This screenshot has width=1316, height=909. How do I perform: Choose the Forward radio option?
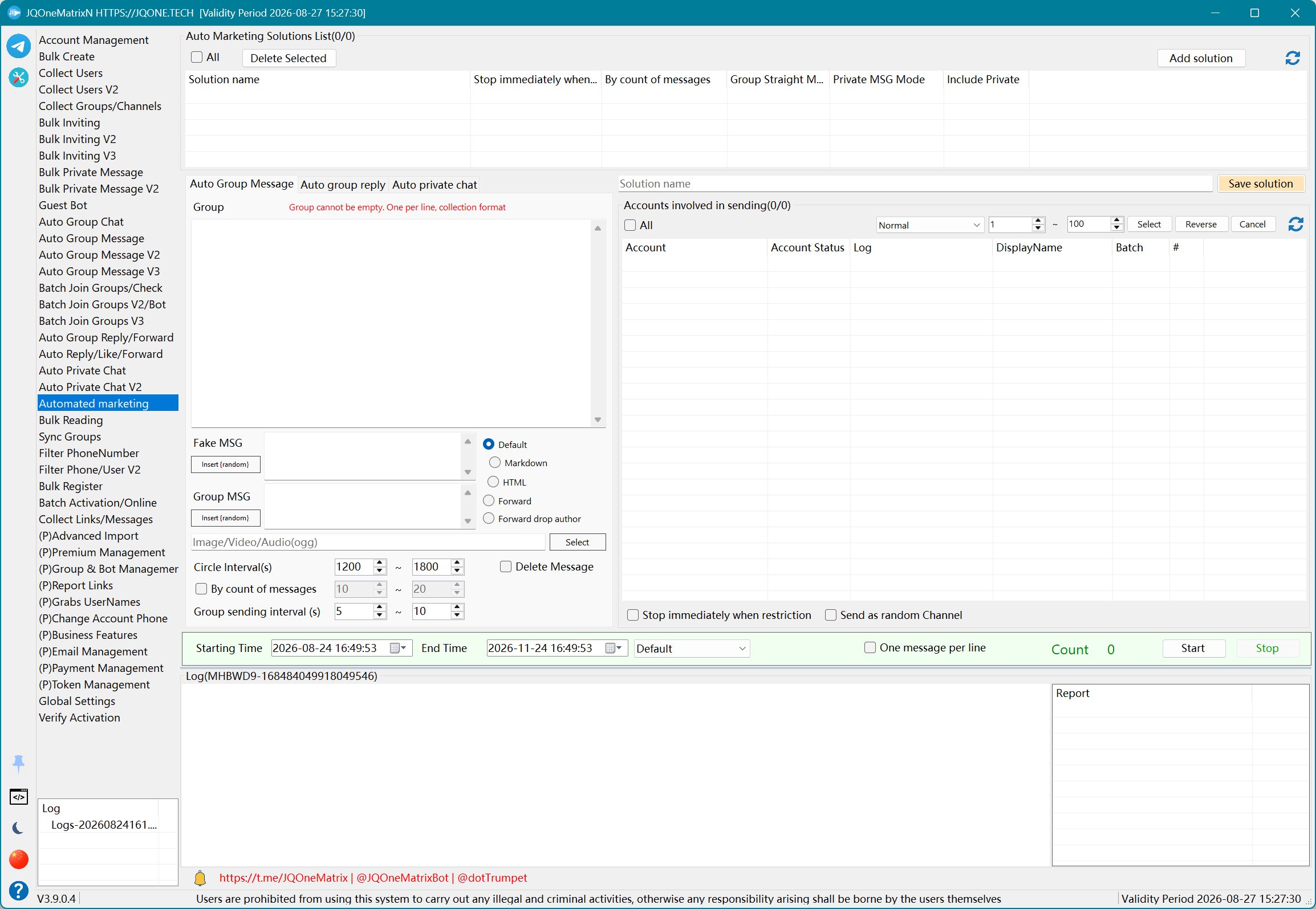point(489,500)
